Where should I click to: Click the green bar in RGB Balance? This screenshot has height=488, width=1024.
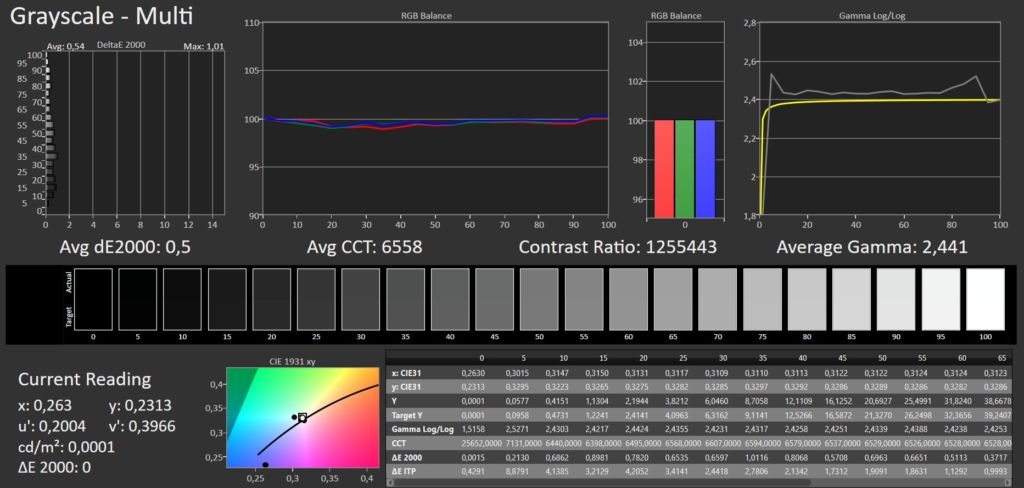pos(684,168)
